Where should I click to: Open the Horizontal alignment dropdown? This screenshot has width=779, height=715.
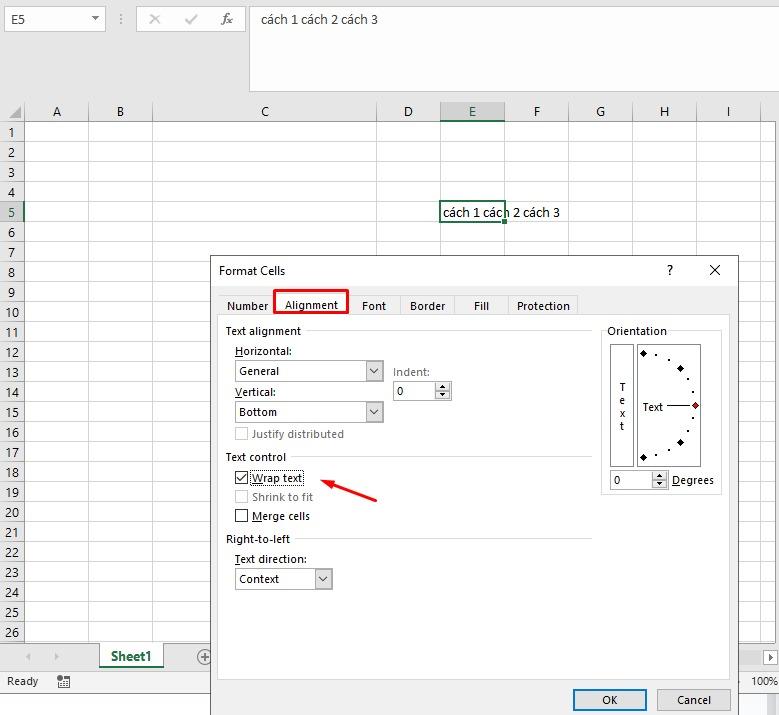click(x=375, y=371)
